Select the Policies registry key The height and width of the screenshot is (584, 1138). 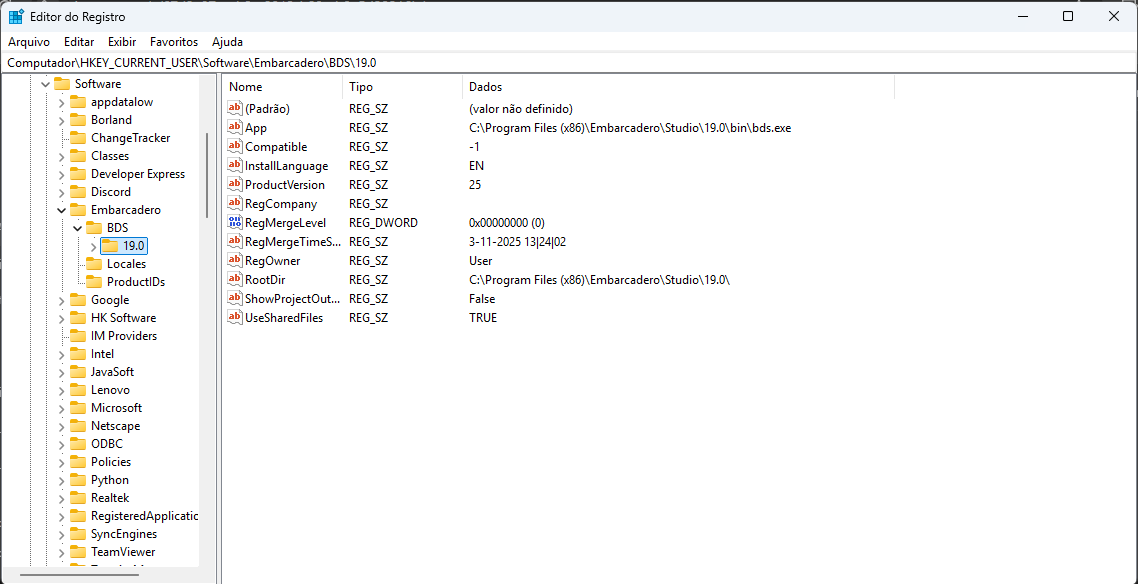(x=111, y=462)
